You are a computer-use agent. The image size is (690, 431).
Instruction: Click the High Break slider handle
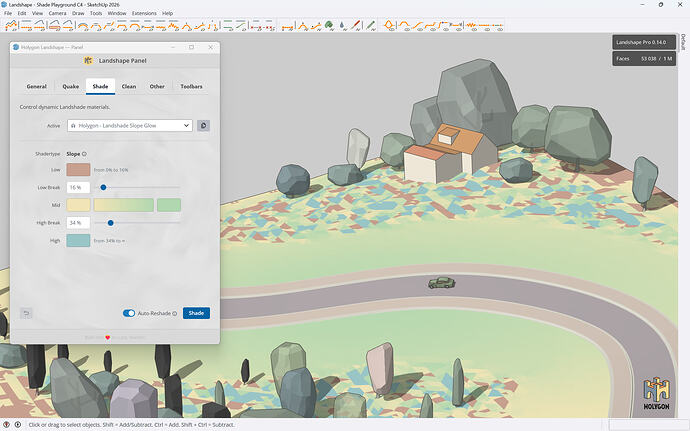click(111, 223)
